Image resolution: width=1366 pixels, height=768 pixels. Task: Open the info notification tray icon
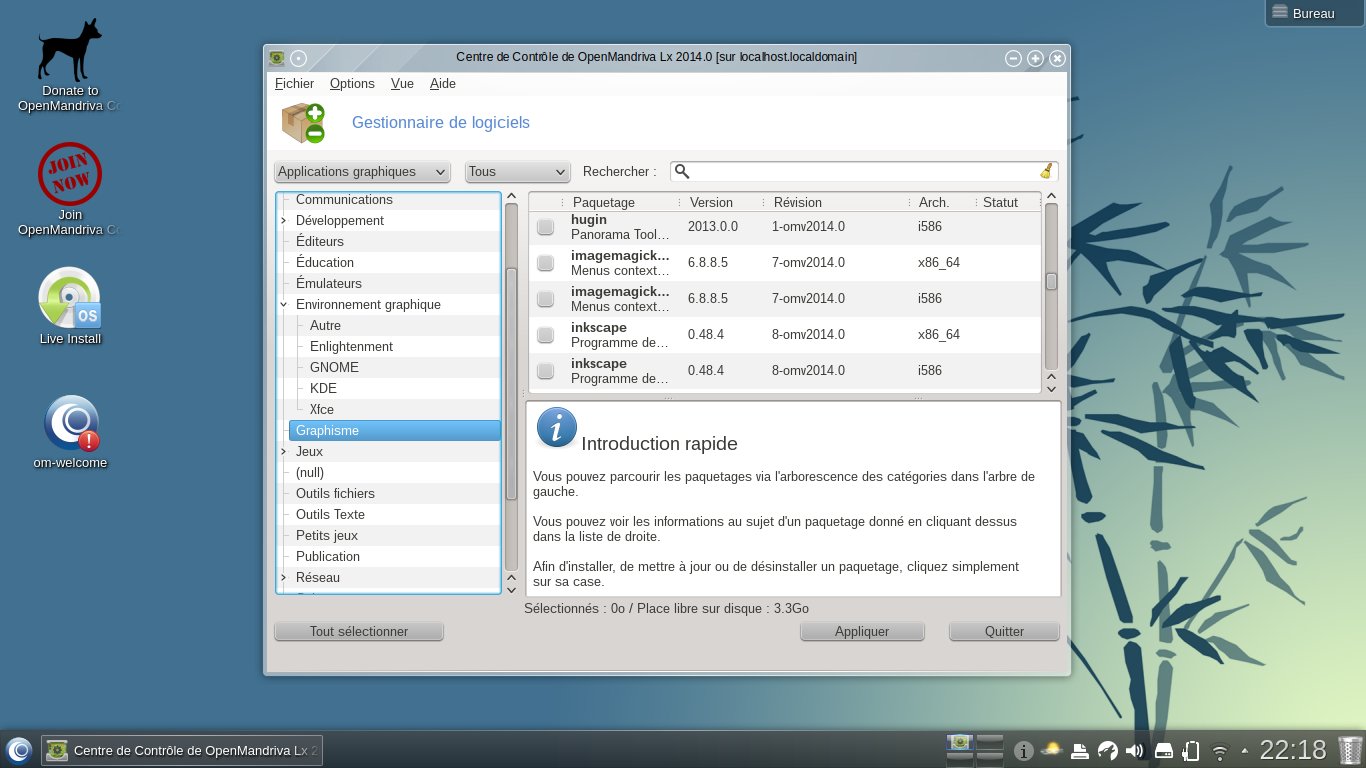(x=1023, y=750)
